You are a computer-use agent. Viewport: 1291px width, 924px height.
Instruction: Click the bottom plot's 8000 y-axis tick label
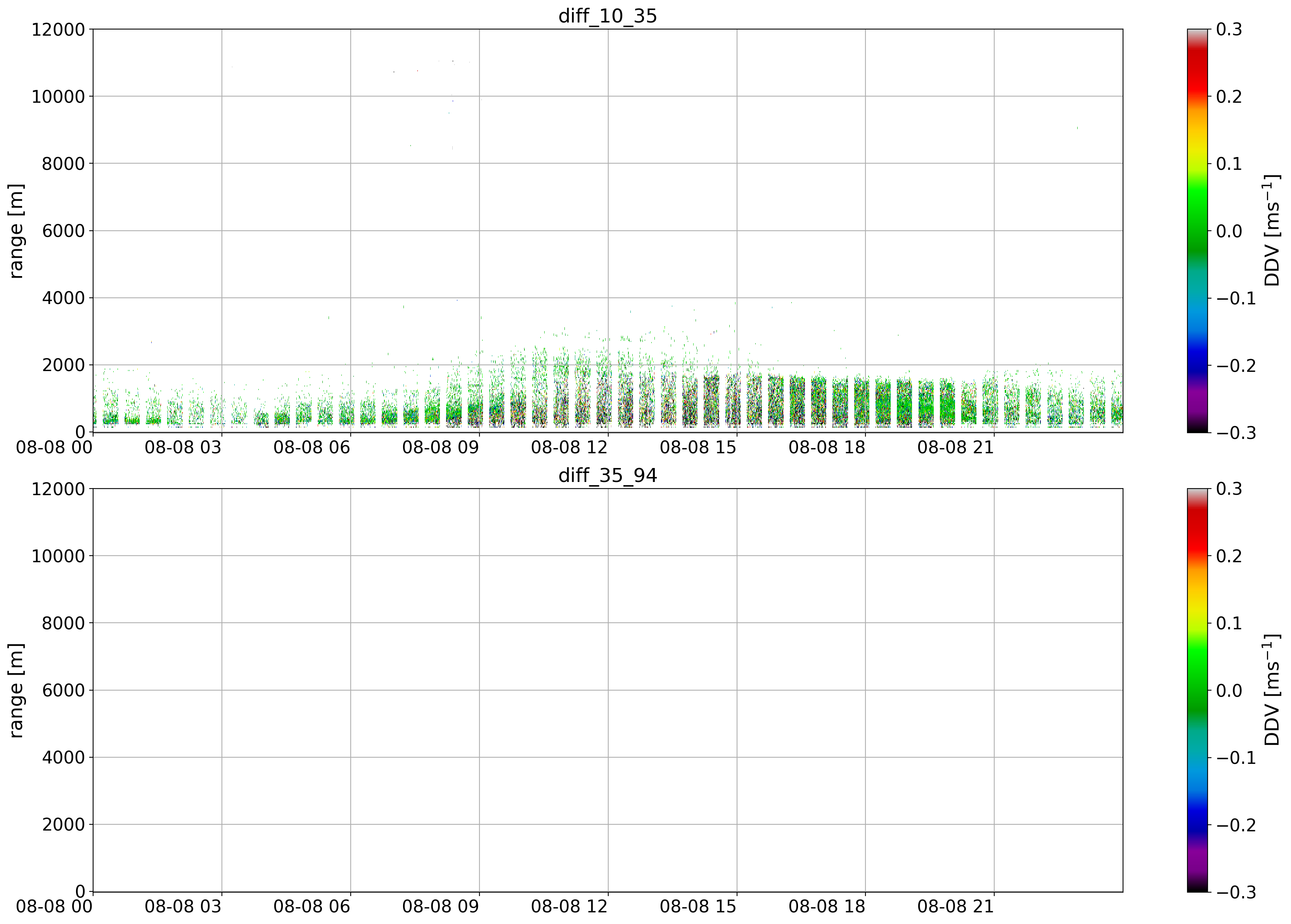(63, 623)
